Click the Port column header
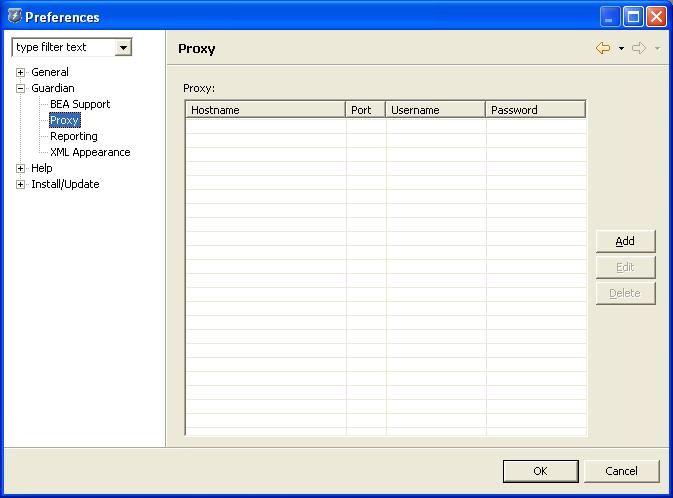Viewport: 673px width, 498px height. pyautogui.click(x=365, y=110)
